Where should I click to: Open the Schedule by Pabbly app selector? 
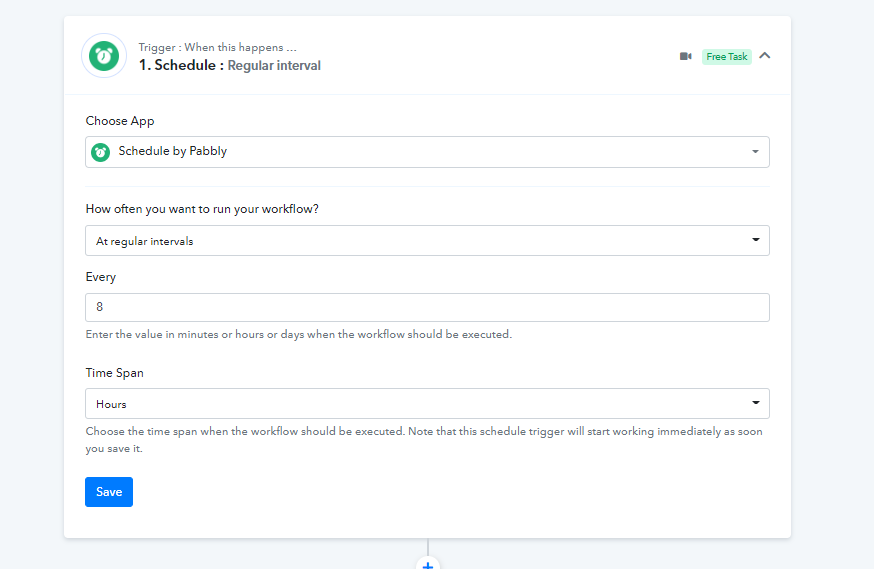pyautogui.click(x=427, y=152)
